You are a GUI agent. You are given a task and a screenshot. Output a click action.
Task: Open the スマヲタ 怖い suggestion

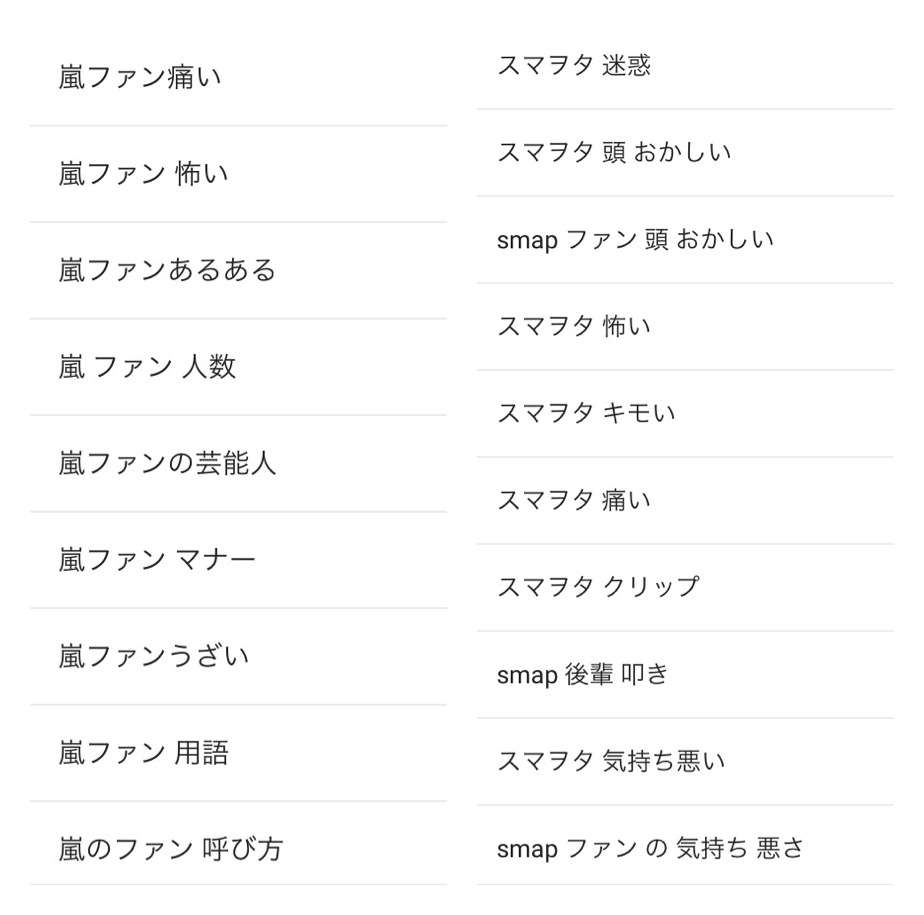[x=685, y=326]
